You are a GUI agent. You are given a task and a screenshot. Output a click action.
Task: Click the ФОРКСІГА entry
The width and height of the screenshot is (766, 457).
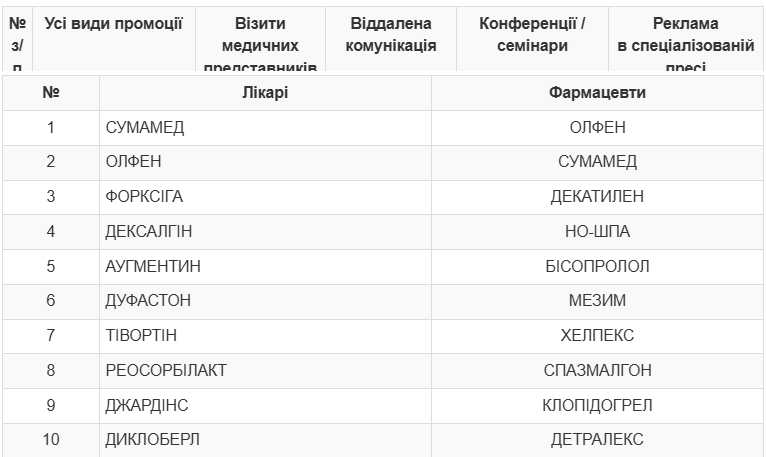tap(144, 196)
